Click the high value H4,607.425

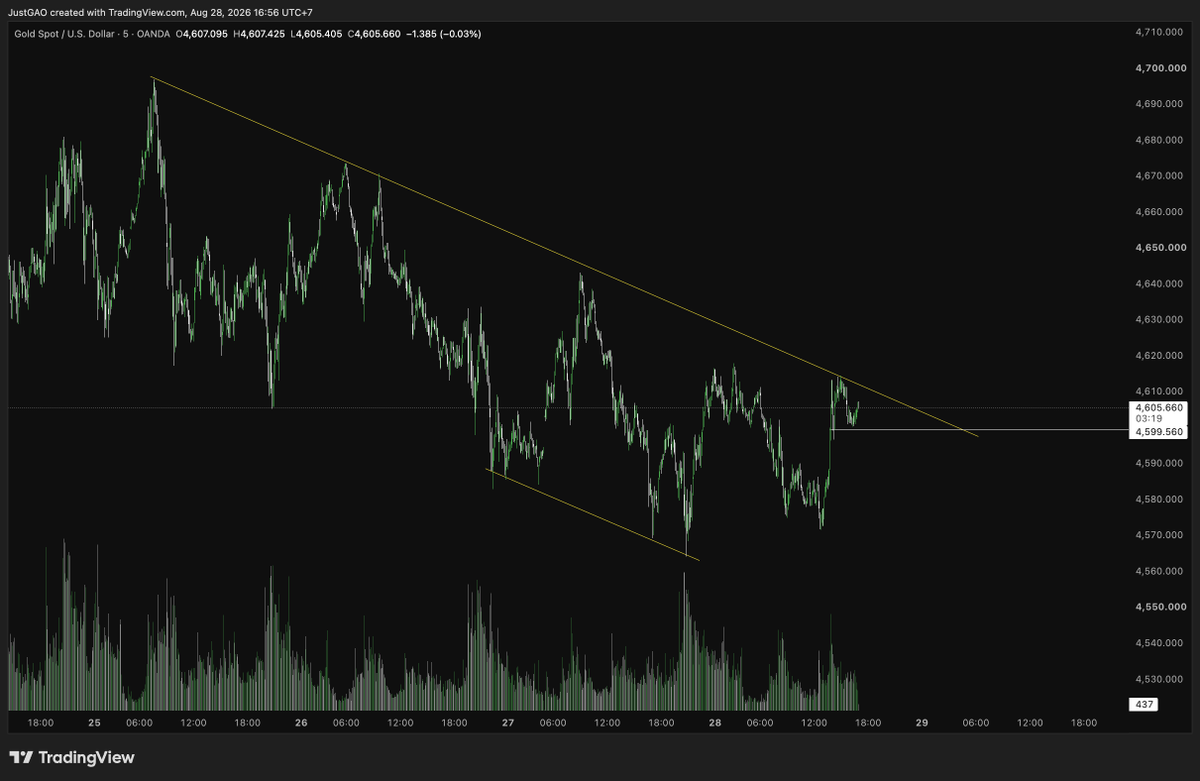pos(260,34)
